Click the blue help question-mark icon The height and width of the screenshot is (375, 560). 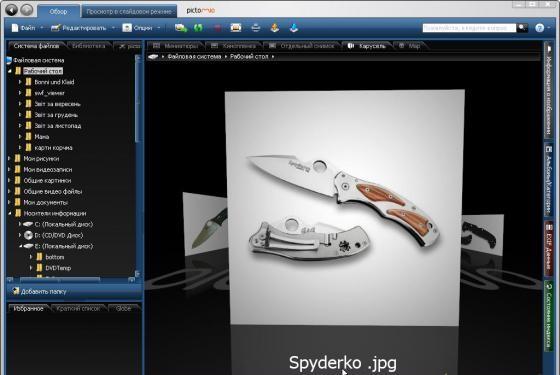click(x=540, y=28)
